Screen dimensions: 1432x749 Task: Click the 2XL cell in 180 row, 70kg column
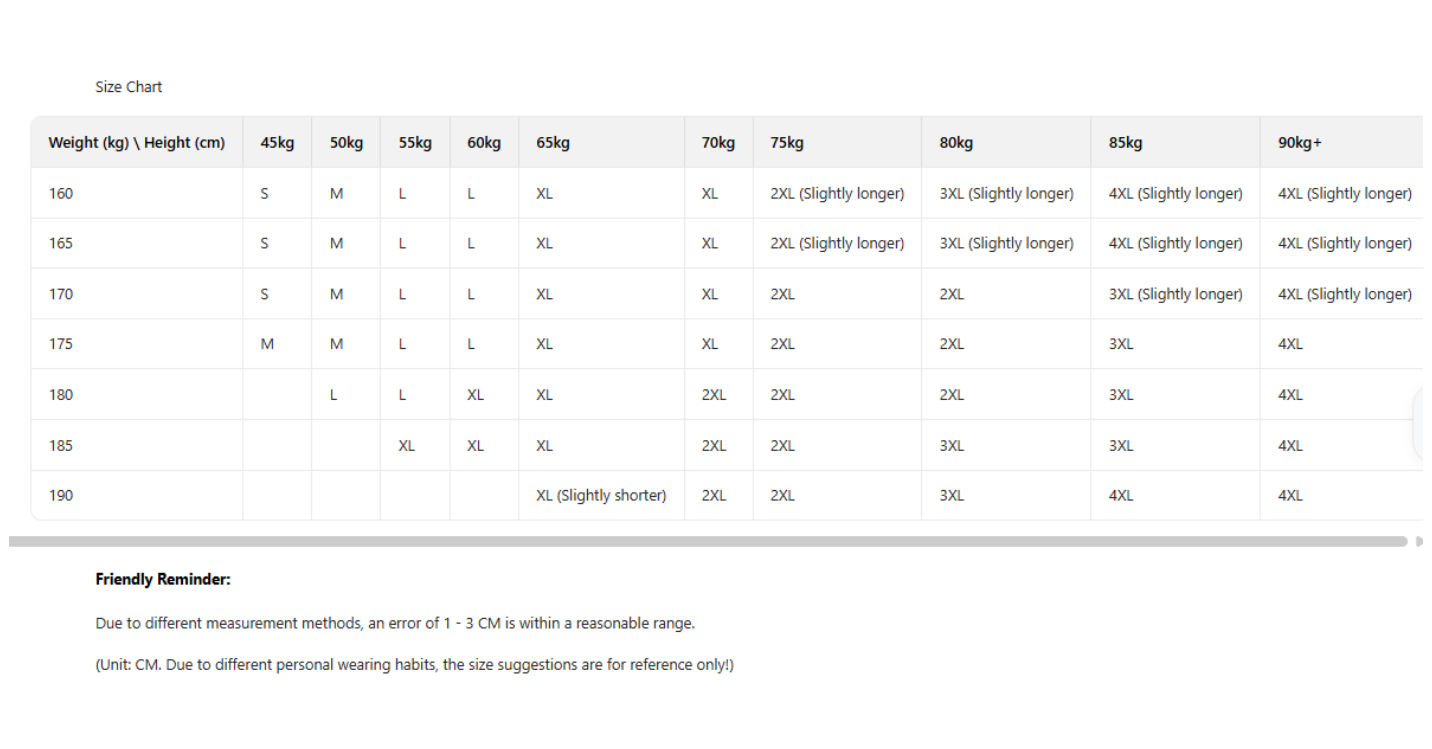714,394
